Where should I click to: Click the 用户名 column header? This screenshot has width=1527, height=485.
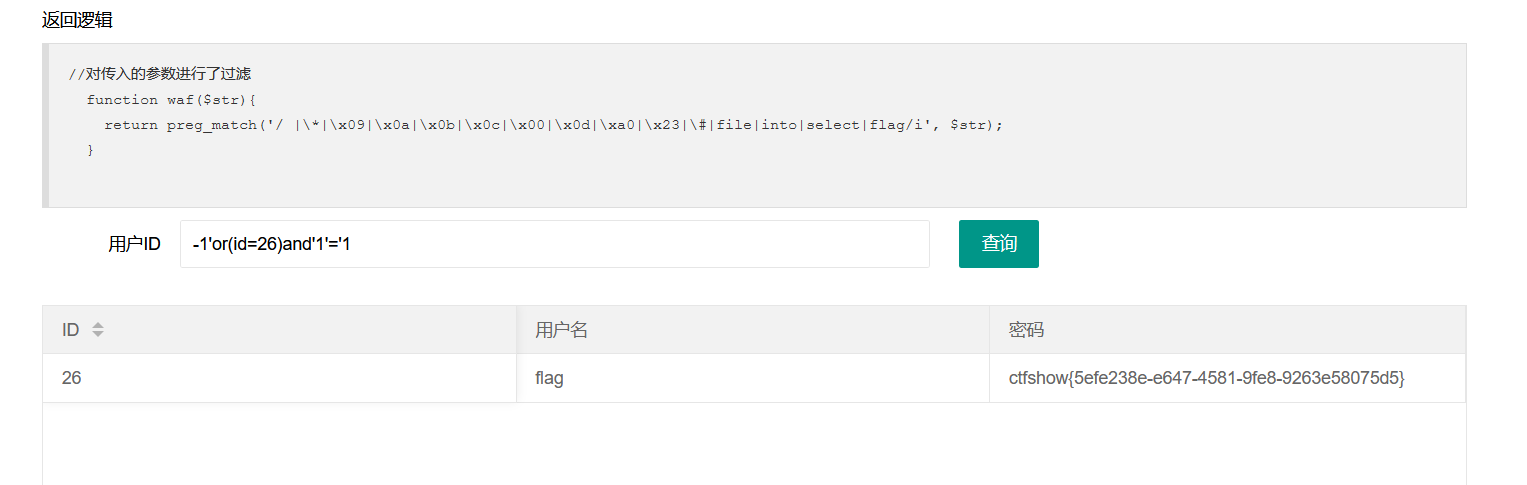tap(753, 330)
